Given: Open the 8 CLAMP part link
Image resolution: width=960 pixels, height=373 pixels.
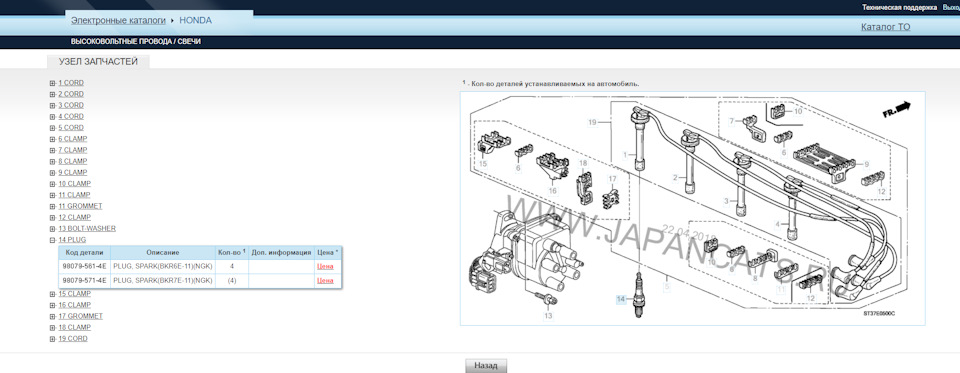Looking at the screenshot, I should [73, 161].
